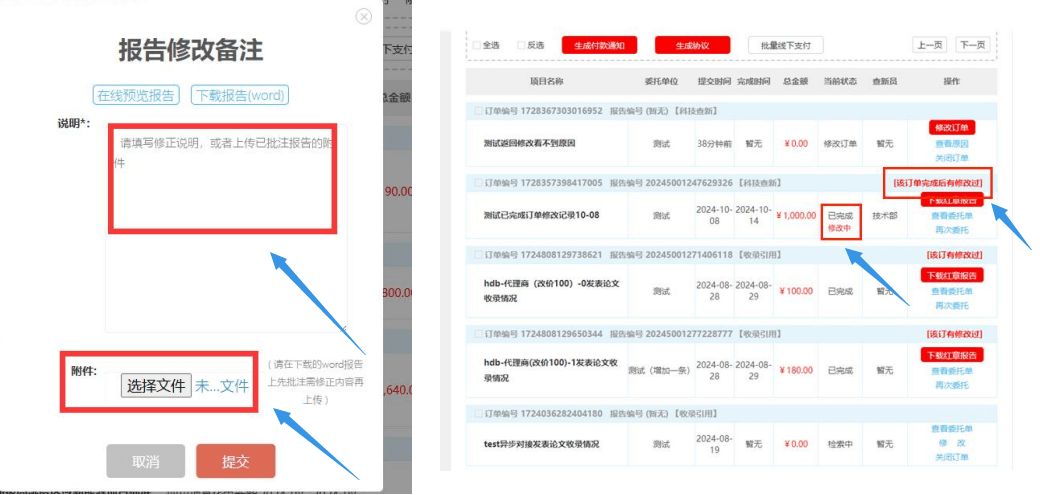Click 关闭订单 for the test异步对接 order
The image size is (1040, 495).
click(951, 458)
